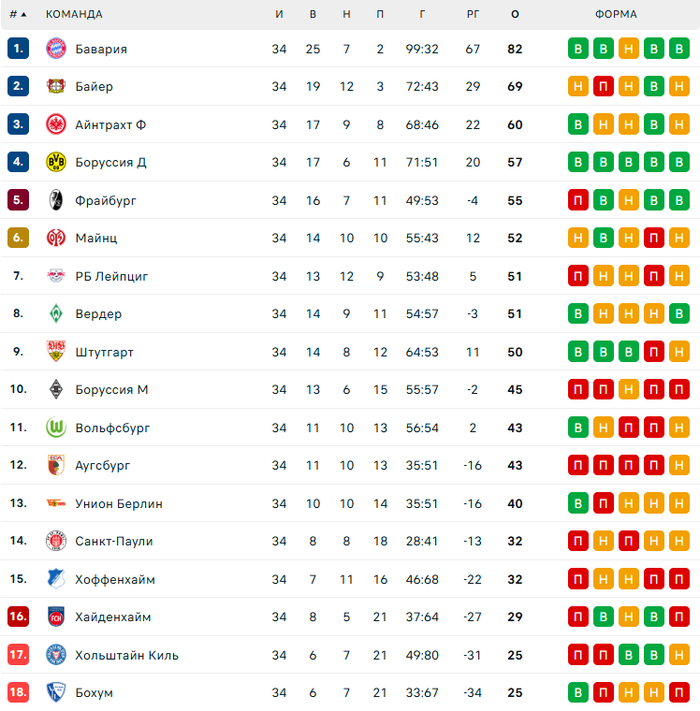The width and height of the screenshot is (700, 711).
Task: Click the КОМАНДА column header
Action: 74,15
